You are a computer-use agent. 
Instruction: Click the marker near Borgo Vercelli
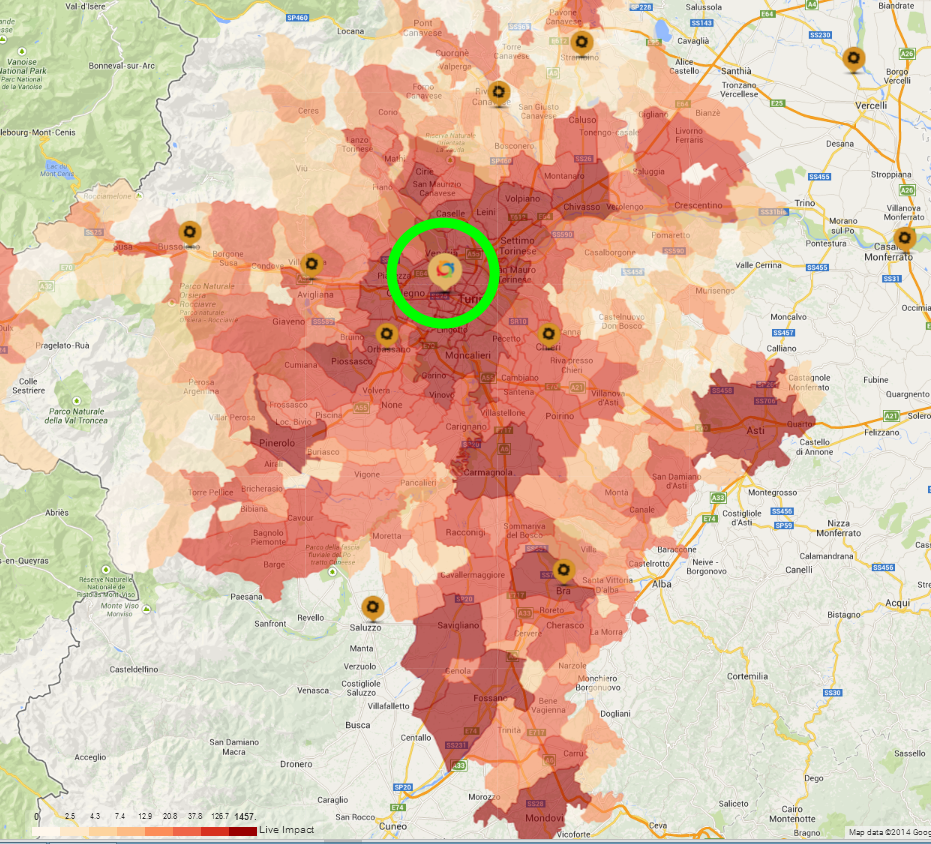(x=853, y=60)
